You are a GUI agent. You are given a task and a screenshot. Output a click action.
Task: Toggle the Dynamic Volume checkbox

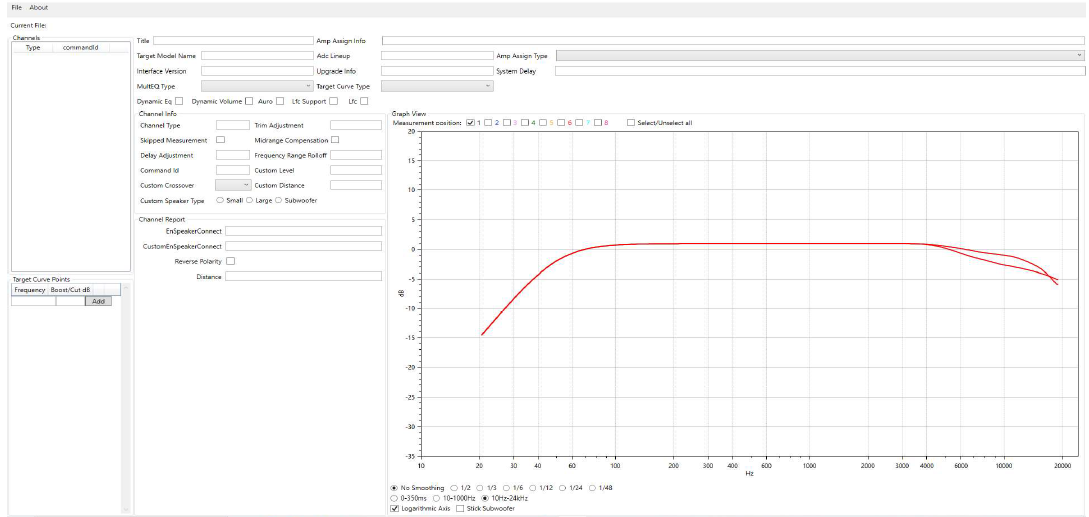(249, 101)
